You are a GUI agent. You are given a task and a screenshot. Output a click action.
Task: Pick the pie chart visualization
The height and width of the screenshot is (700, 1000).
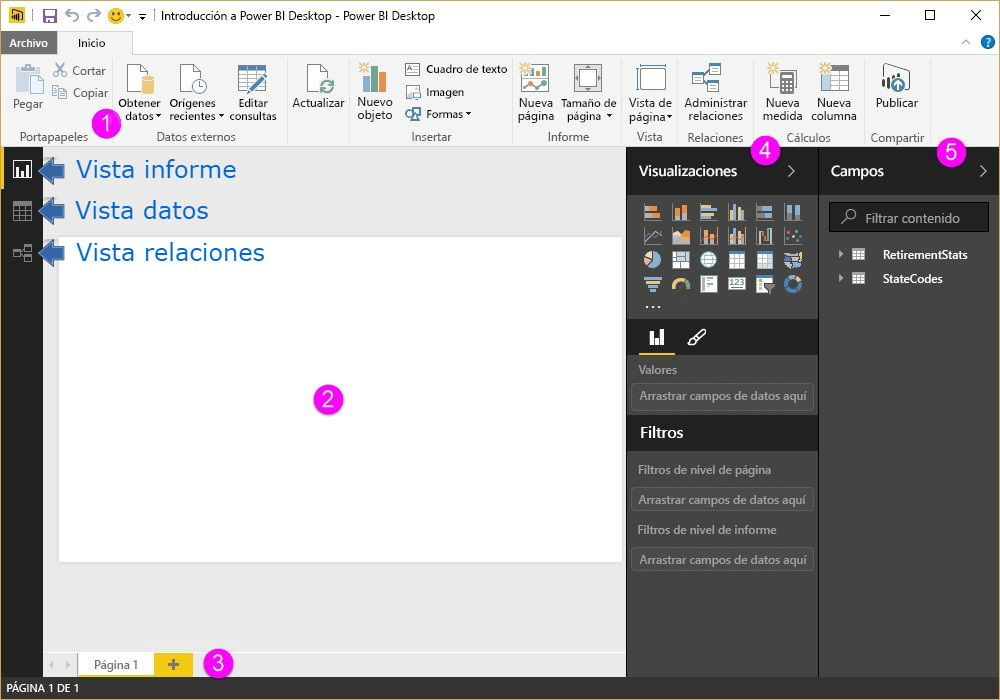tap(652, 259)
